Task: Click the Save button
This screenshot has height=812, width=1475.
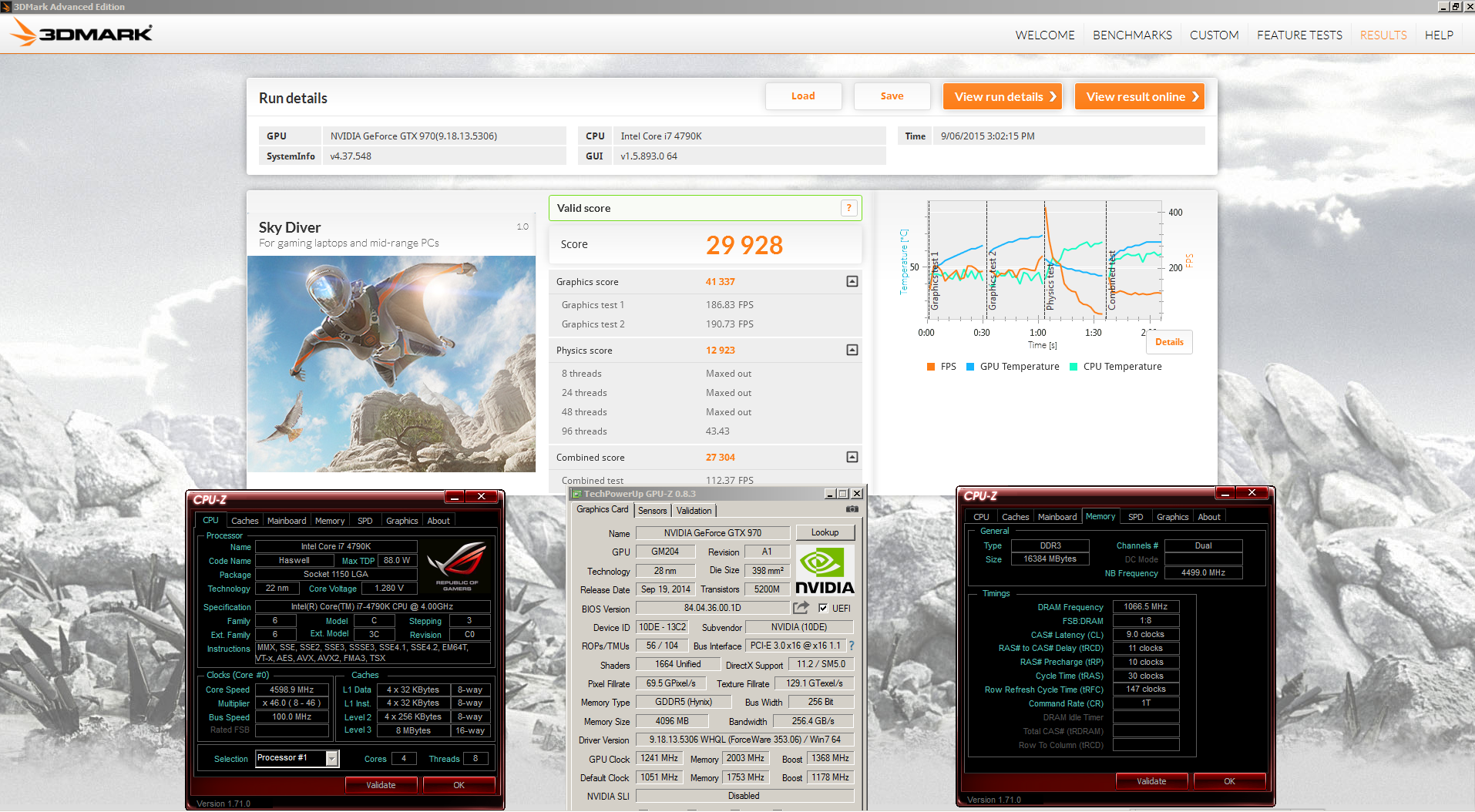Action: (x=892, y=96)
